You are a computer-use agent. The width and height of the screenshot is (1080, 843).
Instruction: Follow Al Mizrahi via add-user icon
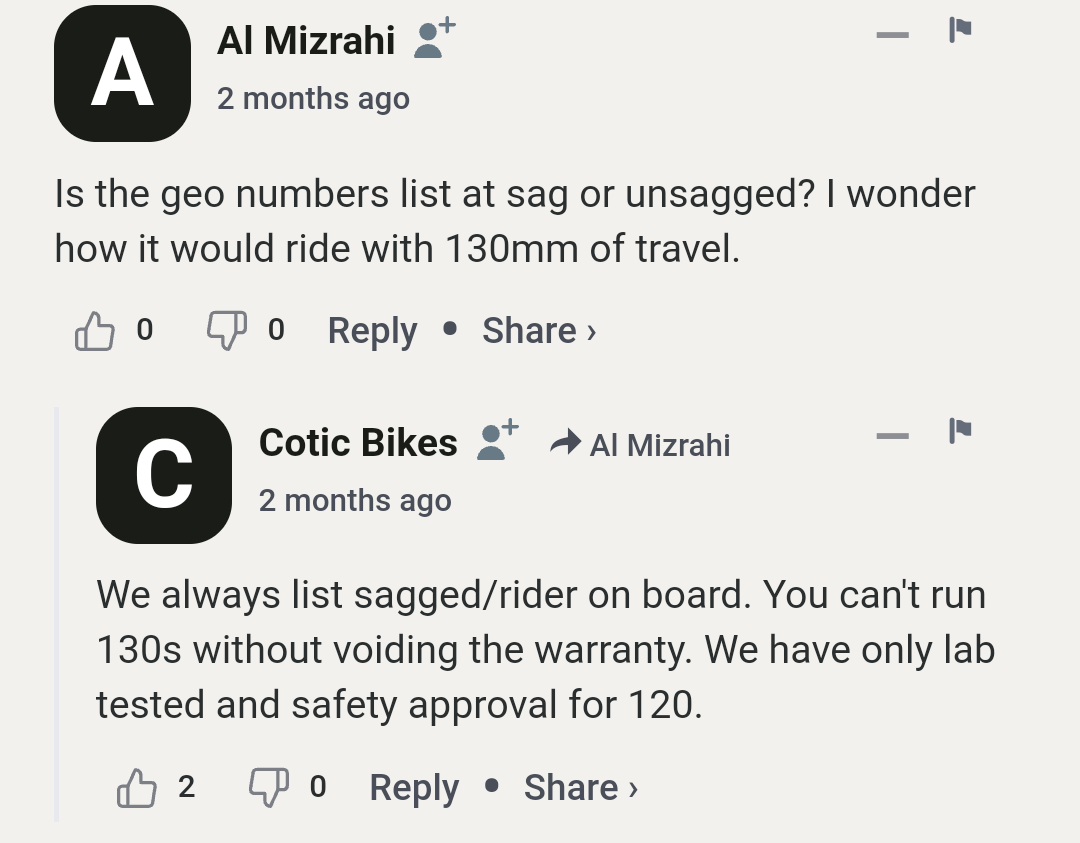click(x=434, y=39)
